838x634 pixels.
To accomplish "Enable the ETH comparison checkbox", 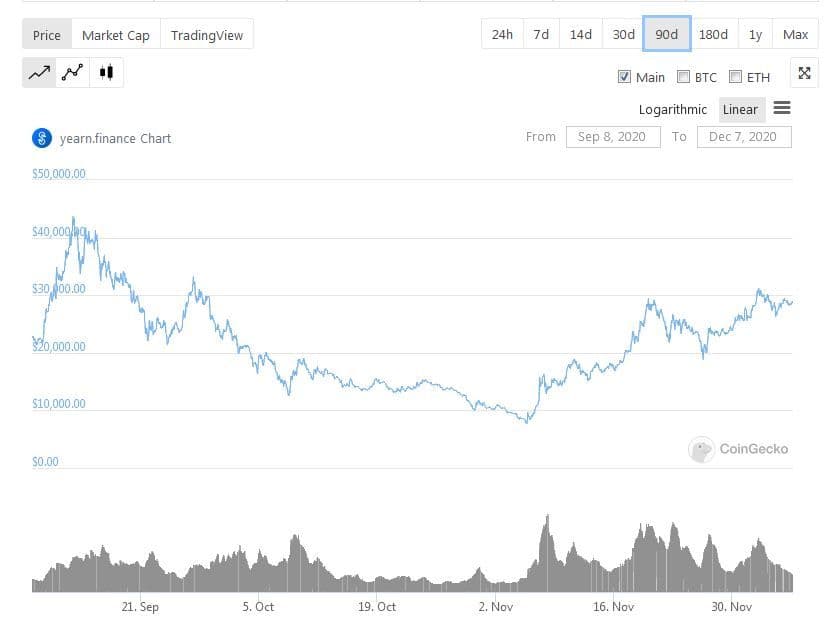I will click(x=736, y=77).
